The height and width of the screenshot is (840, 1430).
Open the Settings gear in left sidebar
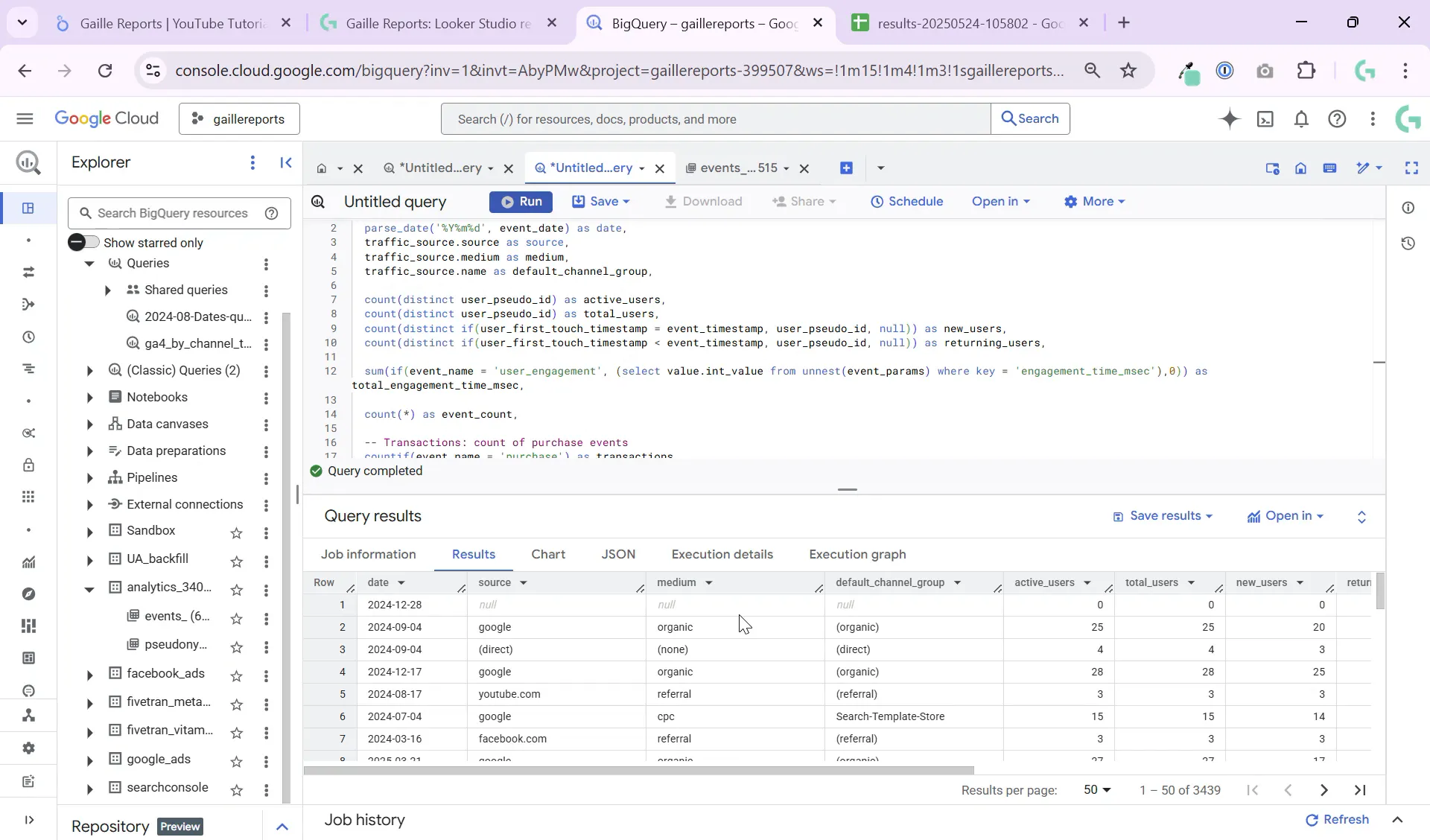point(28,749)
